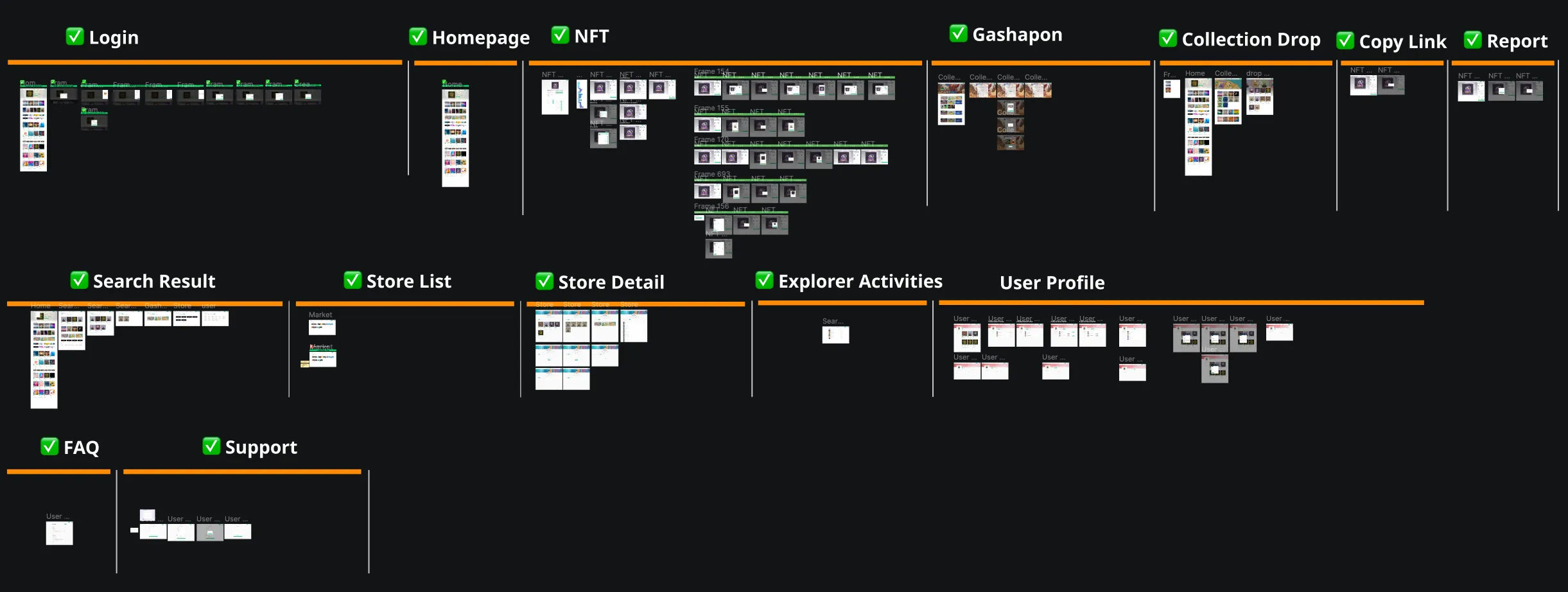Select the Frame 154 label in NFT section

coord(713,72)
